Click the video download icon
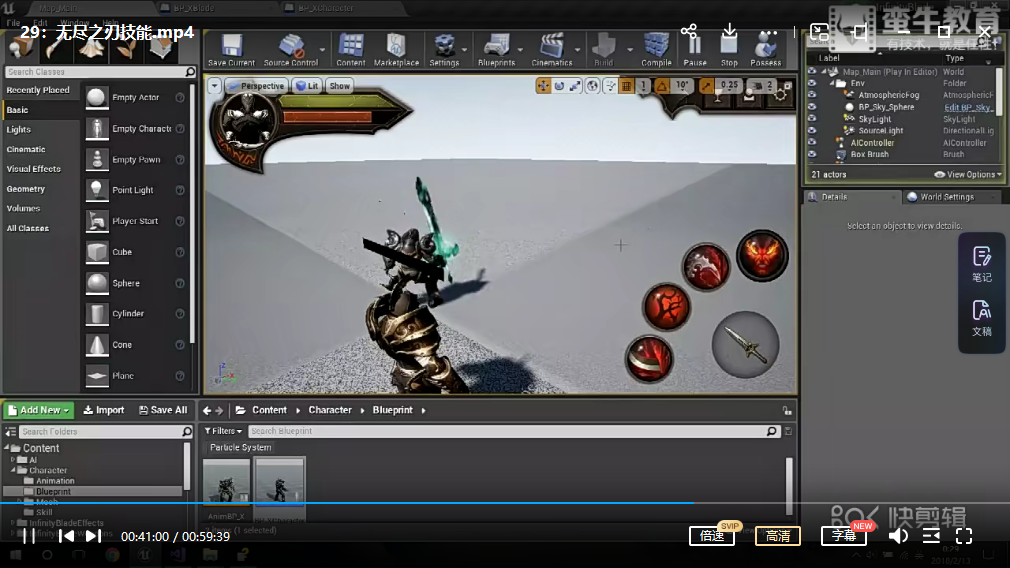1010x568 pixels. (729, 31)
